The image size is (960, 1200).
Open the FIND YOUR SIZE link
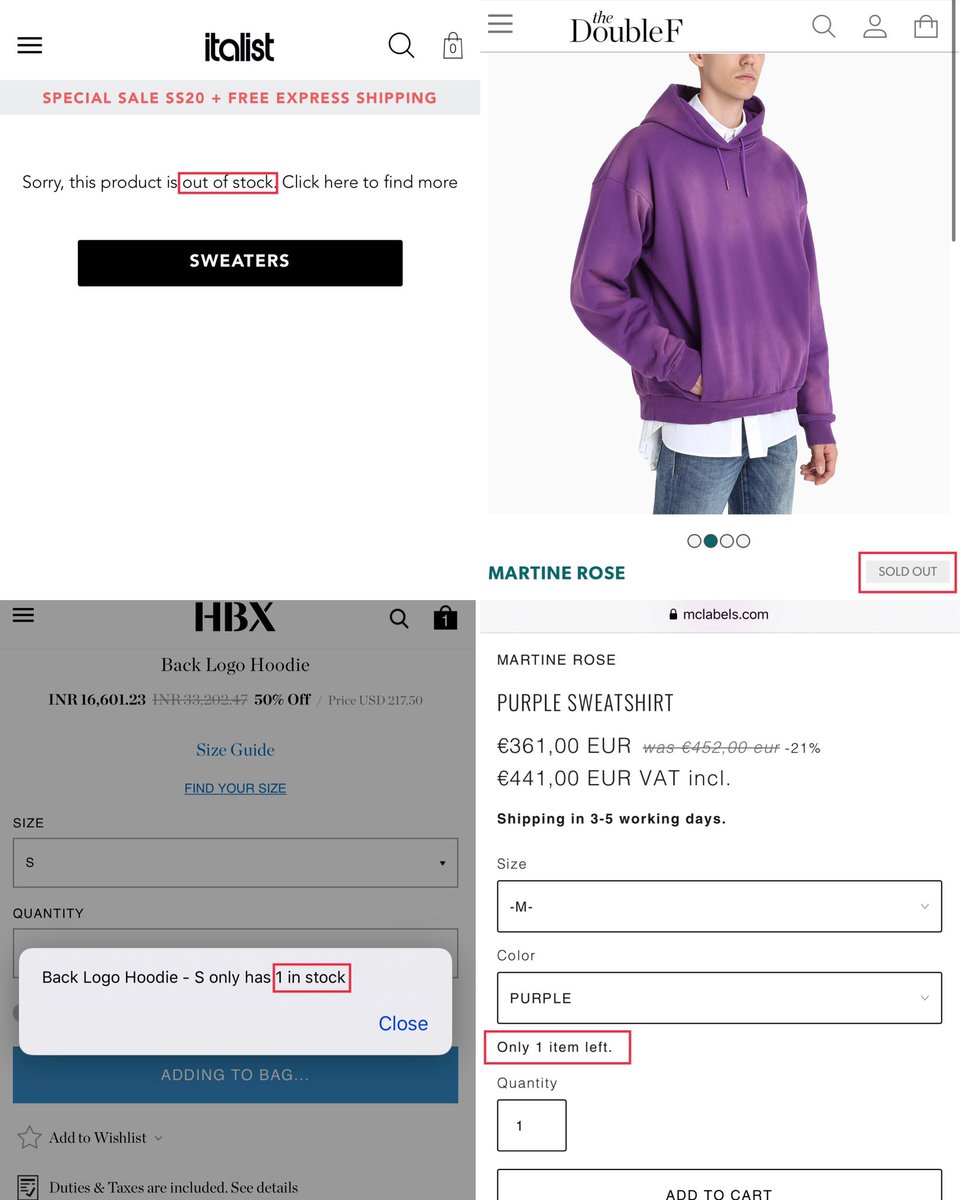[235, 788]
